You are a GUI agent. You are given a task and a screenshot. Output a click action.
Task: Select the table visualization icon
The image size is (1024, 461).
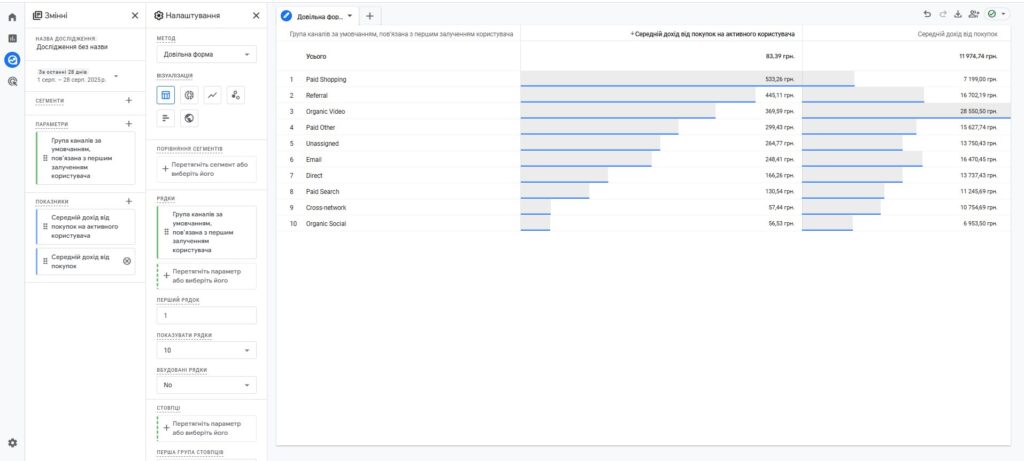(166, 95)
